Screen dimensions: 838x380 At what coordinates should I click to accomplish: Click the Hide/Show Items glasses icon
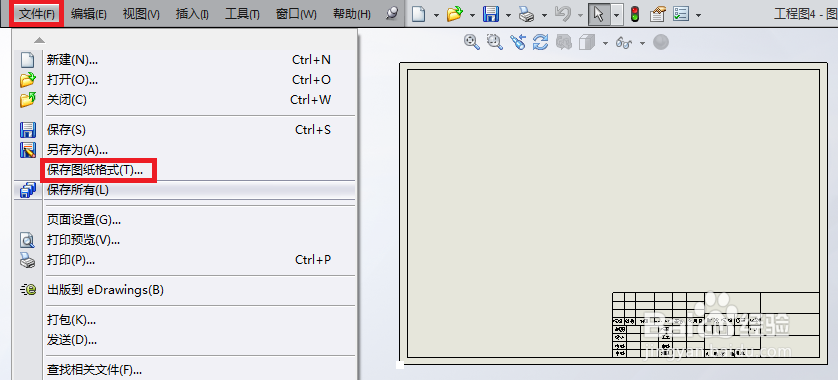tap(624, 43)
